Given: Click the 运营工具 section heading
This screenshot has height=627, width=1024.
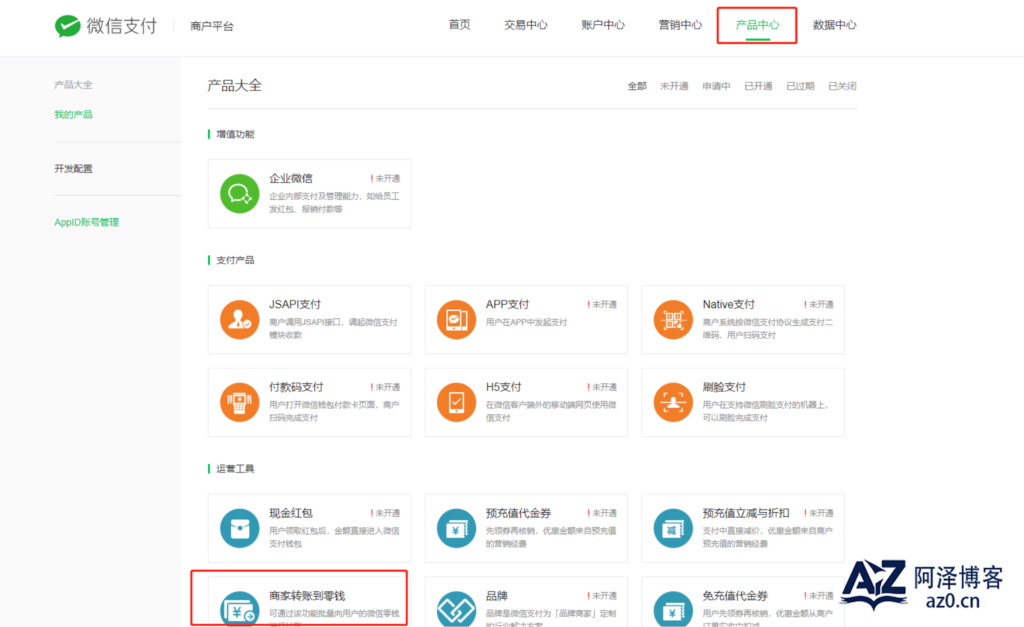Looking at the screenshot, I should point(235,468).
